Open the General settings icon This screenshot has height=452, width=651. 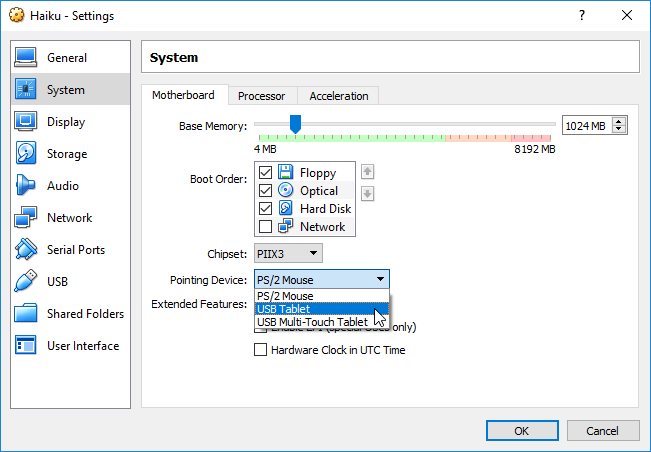[27, 58]
